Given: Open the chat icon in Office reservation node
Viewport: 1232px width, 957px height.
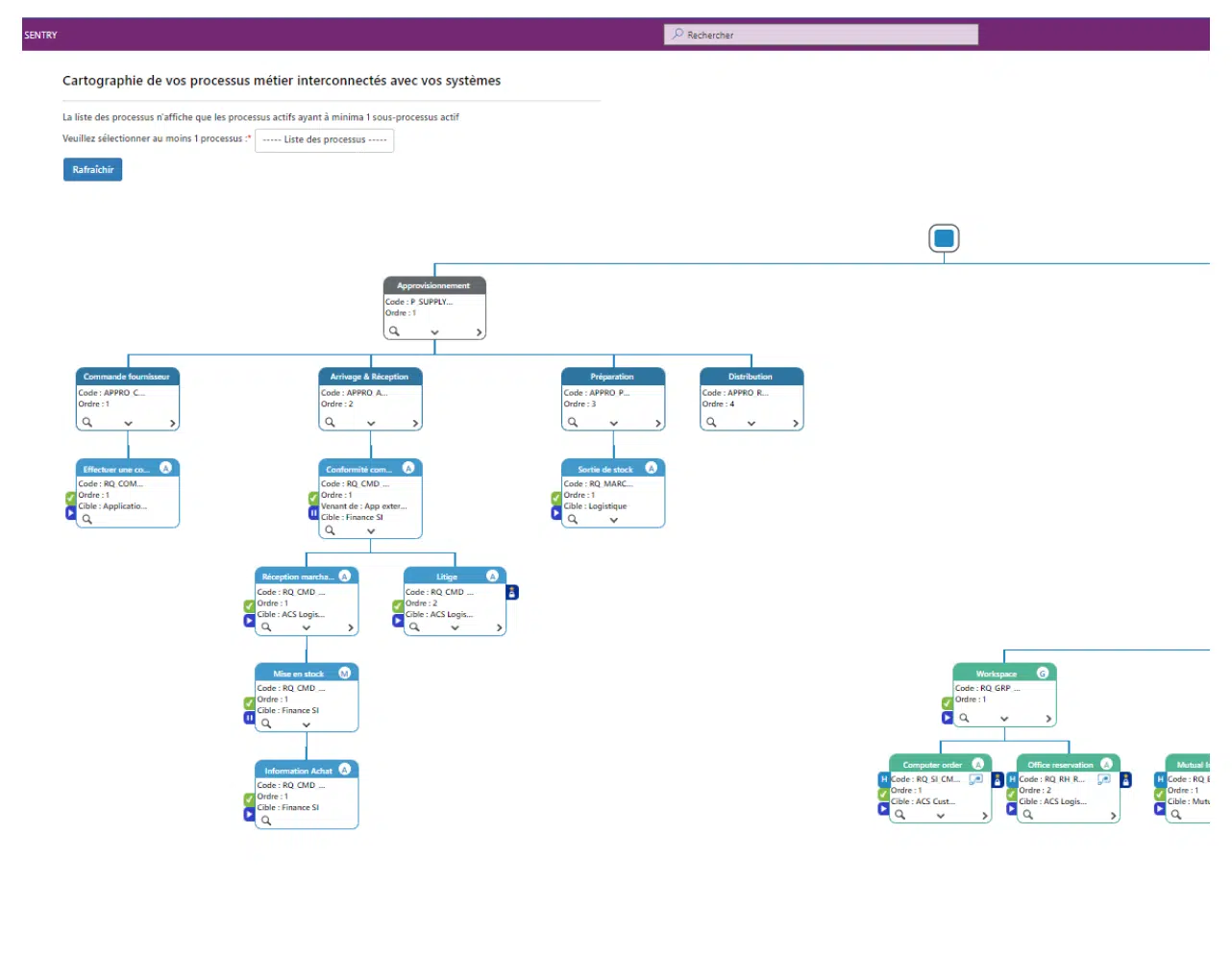Looking at the screenshot, I should pyautogui.click(x=1104, y=779).
